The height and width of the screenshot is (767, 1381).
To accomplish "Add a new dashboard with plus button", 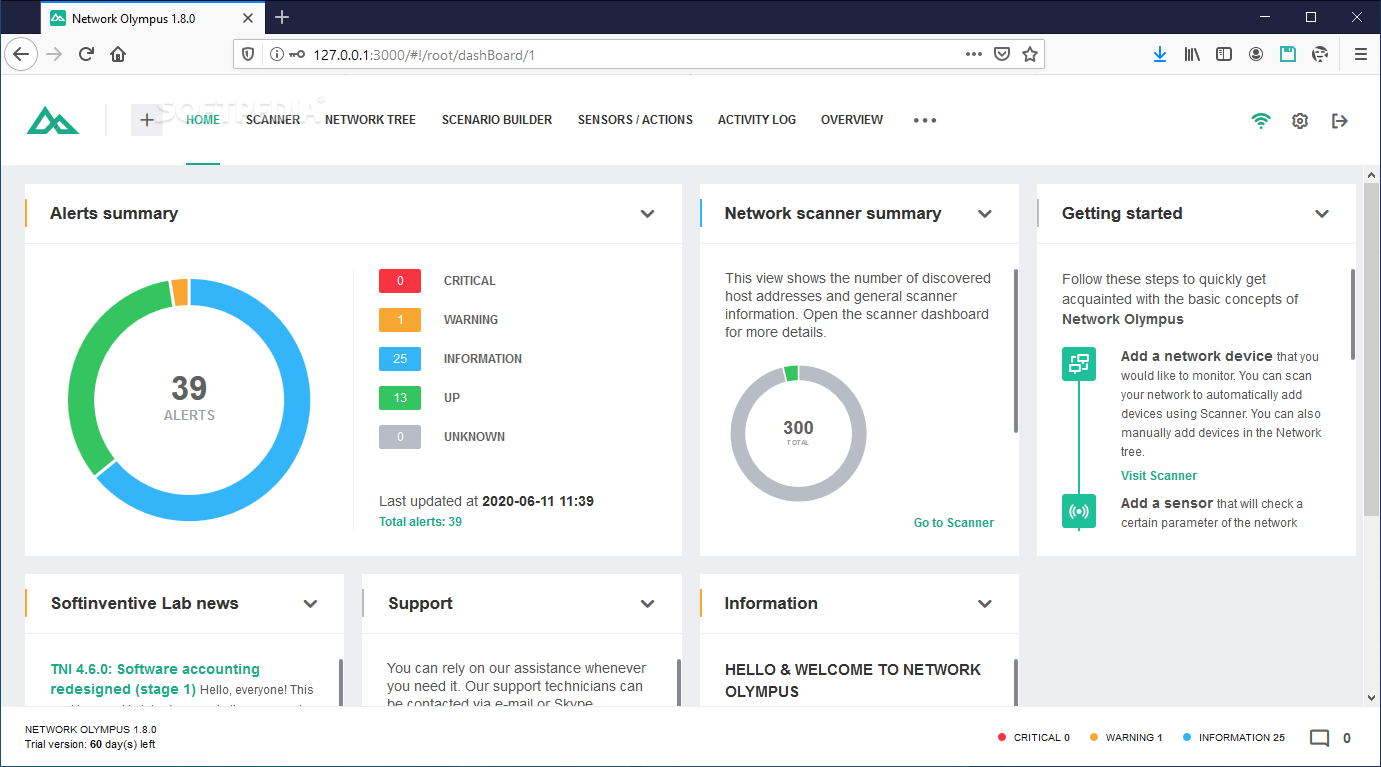I will coord(147,120).
